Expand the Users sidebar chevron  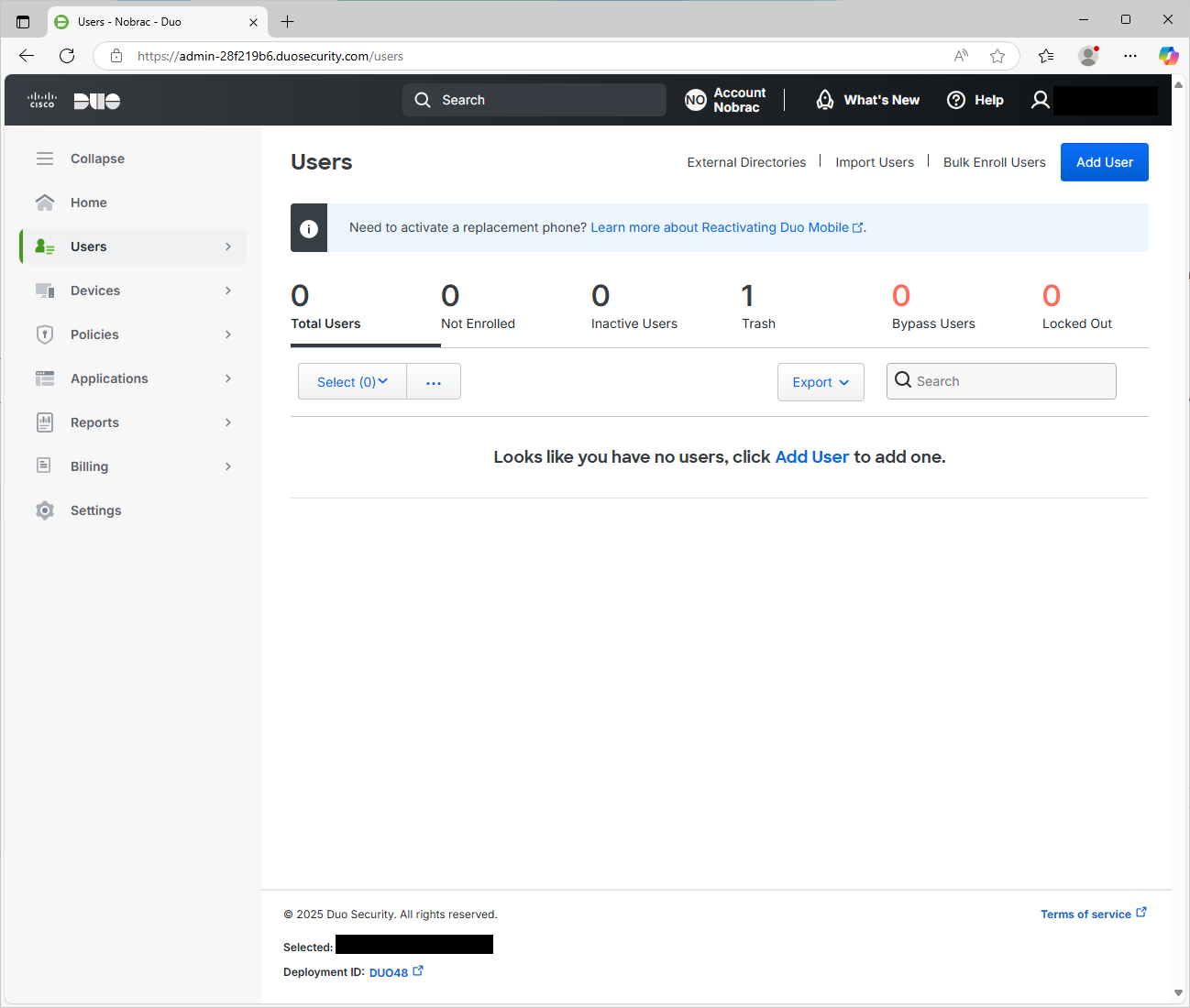[228, 247]
